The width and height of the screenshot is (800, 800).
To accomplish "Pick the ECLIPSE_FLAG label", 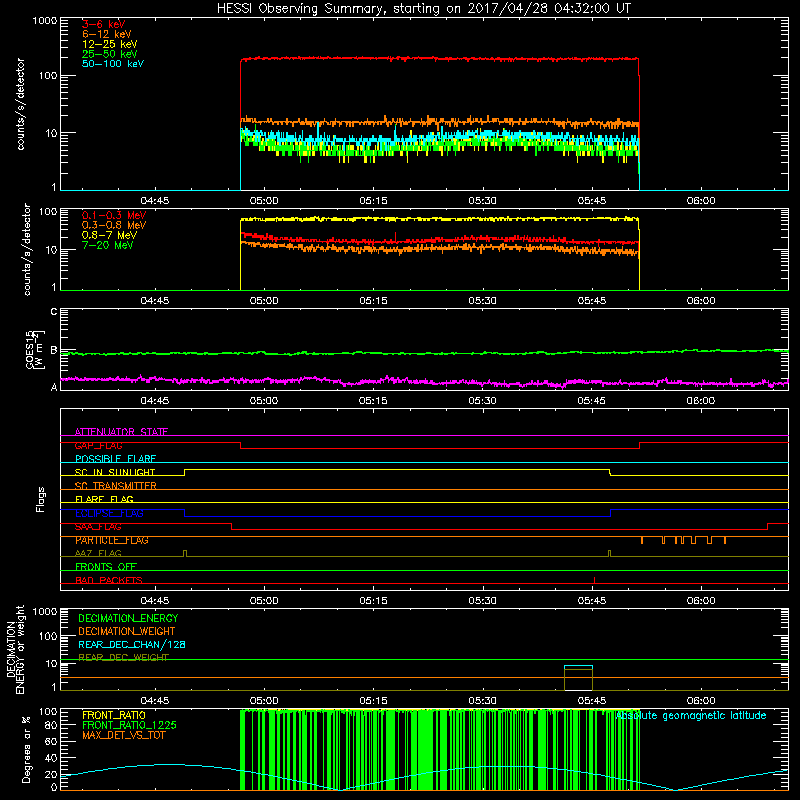I will point(109,513).
